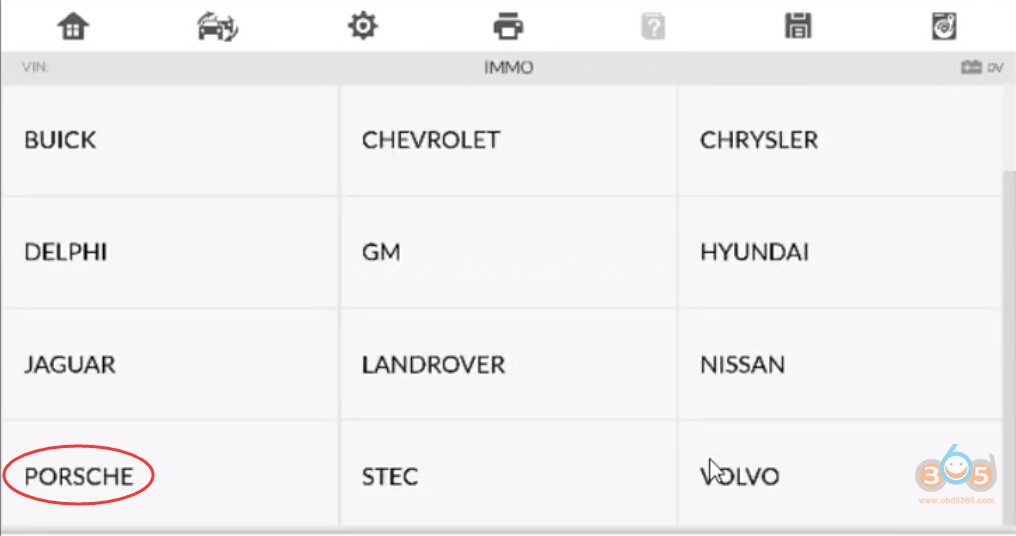Choose HYUNDAI from the list
The height and width of the screenshot is (536, 1016).
tap(840, 252)
